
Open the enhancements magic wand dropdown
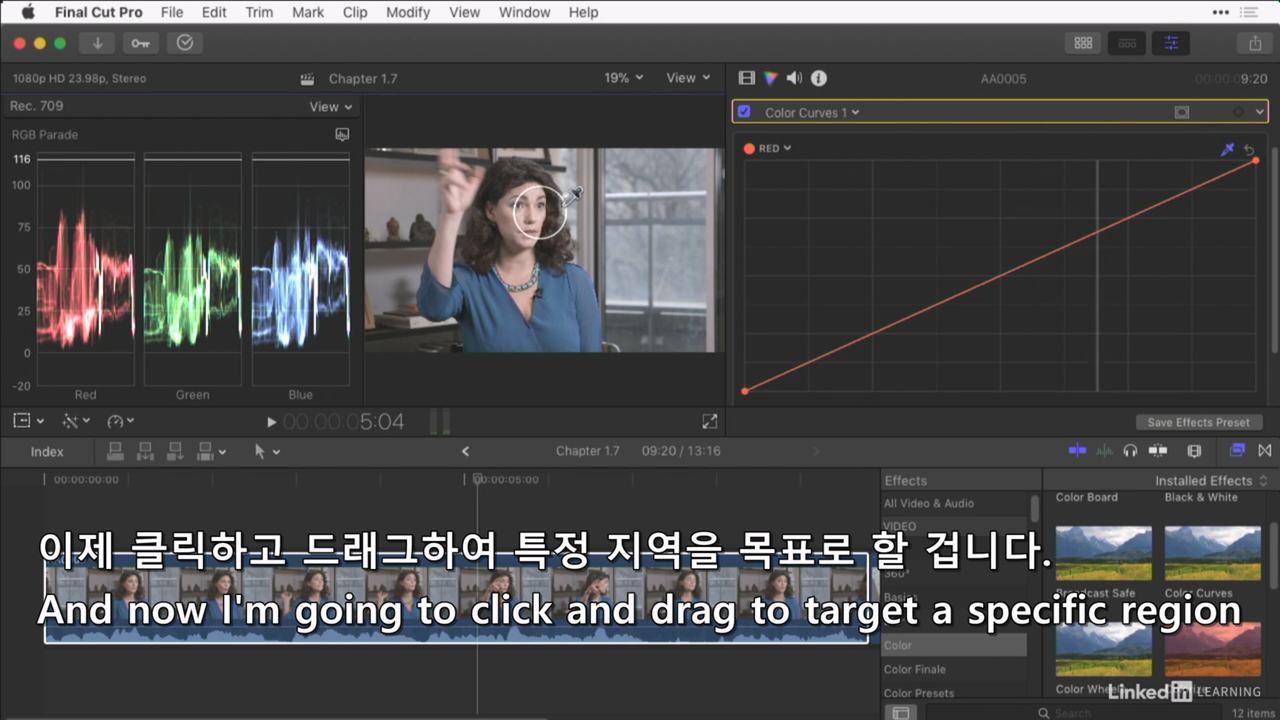(76, 422)
